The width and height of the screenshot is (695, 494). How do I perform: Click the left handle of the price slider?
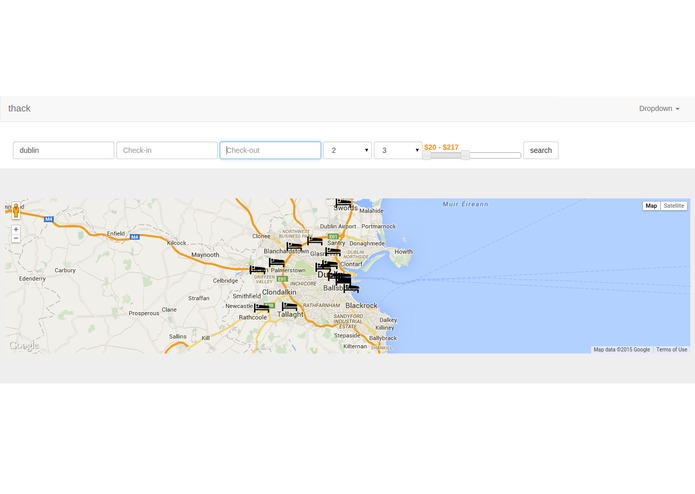tap(426, 155)
